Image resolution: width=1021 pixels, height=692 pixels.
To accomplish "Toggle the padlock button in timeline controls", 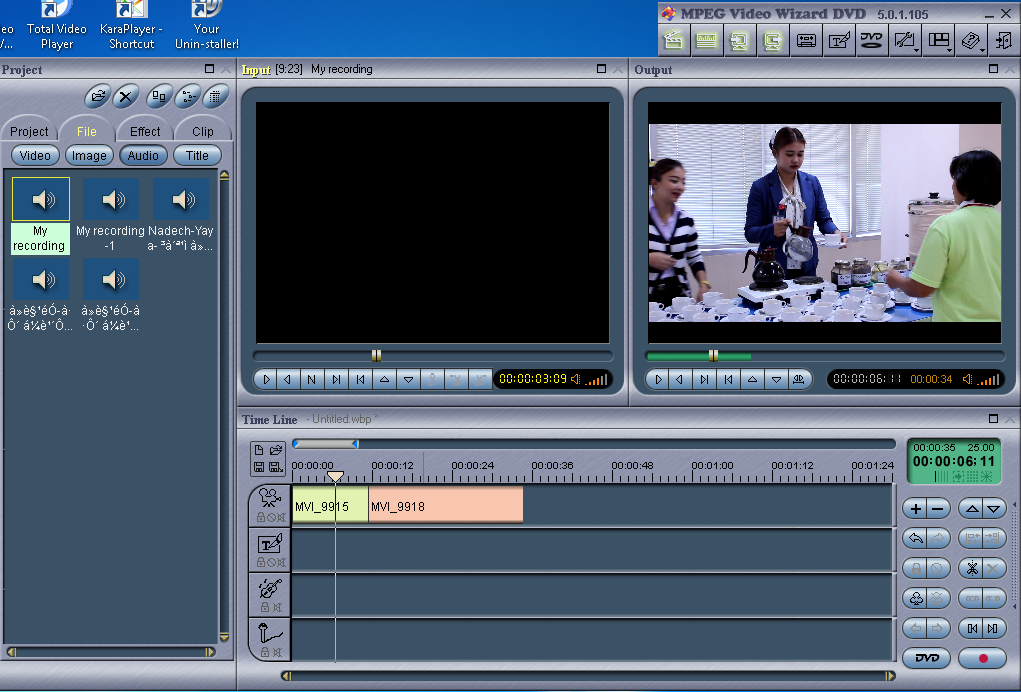I will pyautogui.click(x=916, y=568).
